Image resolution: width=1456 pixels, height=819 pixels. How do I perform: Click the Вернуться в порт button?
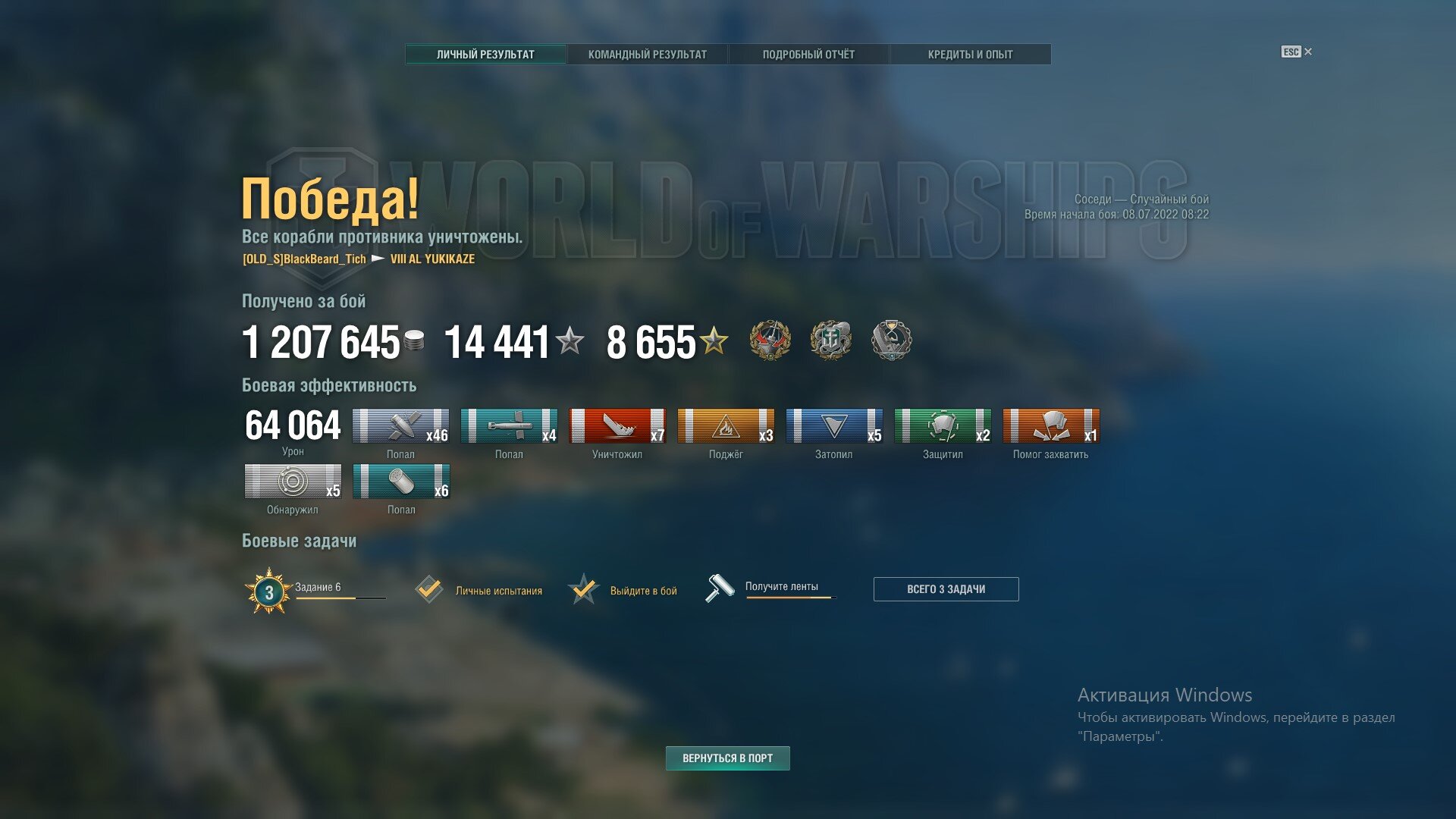[728, 758]
